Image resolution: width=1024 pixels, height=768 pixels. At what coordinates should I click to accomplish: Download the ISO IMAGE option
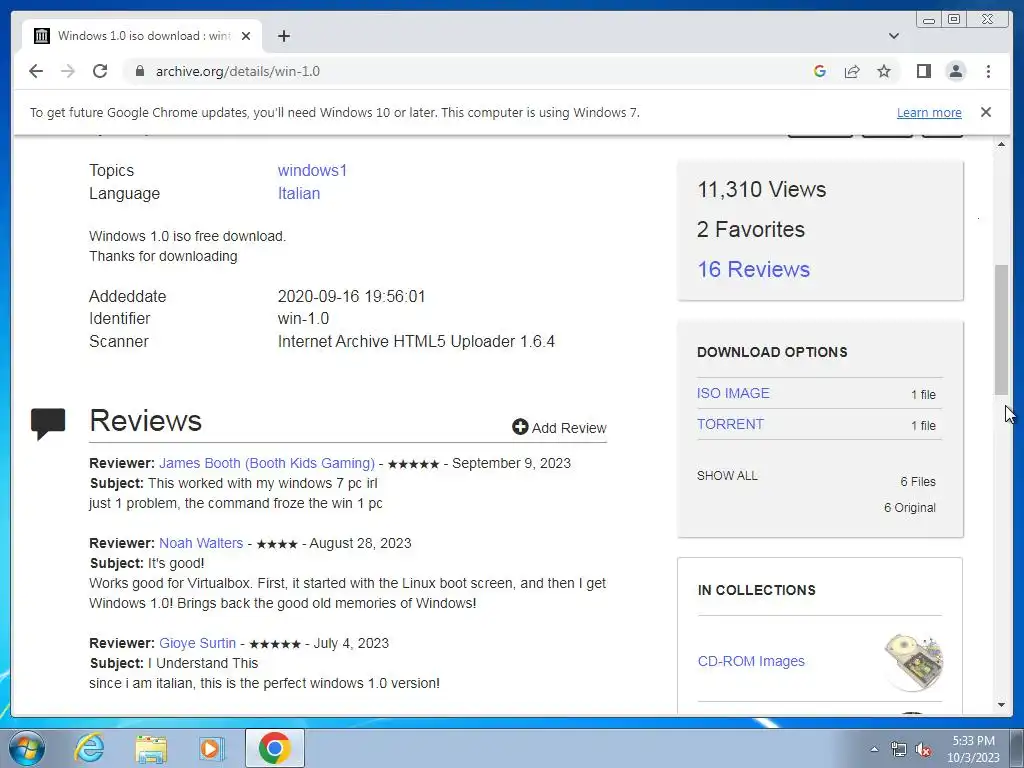pyautogui.click(x=733, y=393)
